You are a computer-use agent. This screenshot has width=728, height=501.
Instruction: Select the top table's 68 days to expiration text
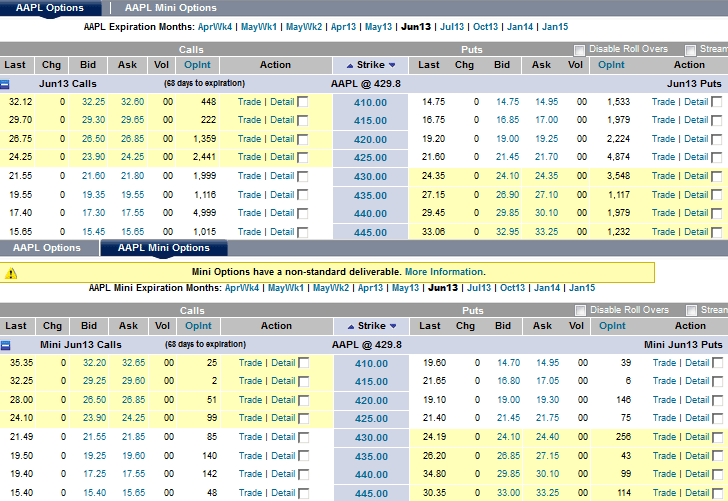pyautogui.click(x=204, y=83)
